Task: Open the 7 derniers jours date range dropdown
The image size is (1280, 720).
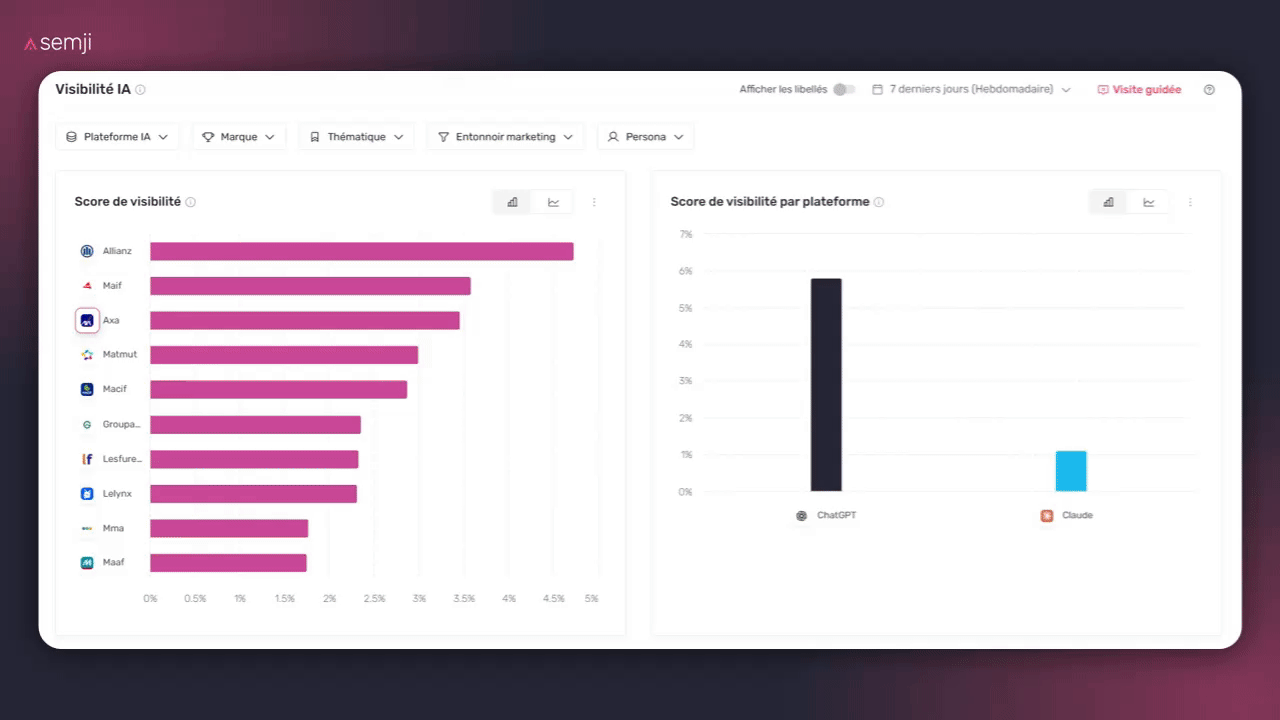Action: 971,90
